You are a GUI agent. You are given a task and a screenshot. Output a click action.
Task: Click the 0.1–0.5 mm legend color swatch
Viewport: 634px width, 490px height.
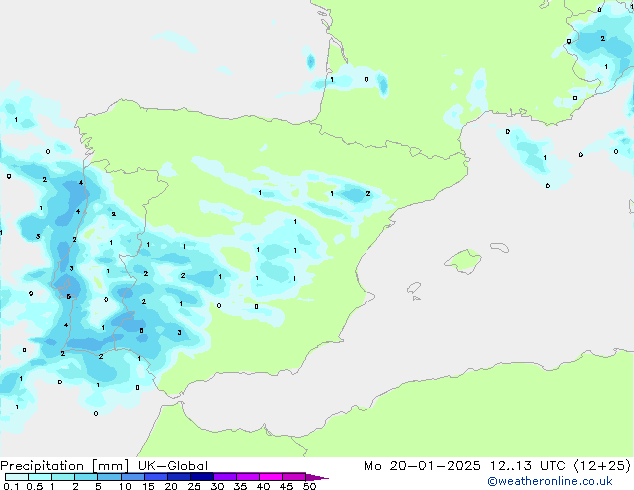(17, 477)
